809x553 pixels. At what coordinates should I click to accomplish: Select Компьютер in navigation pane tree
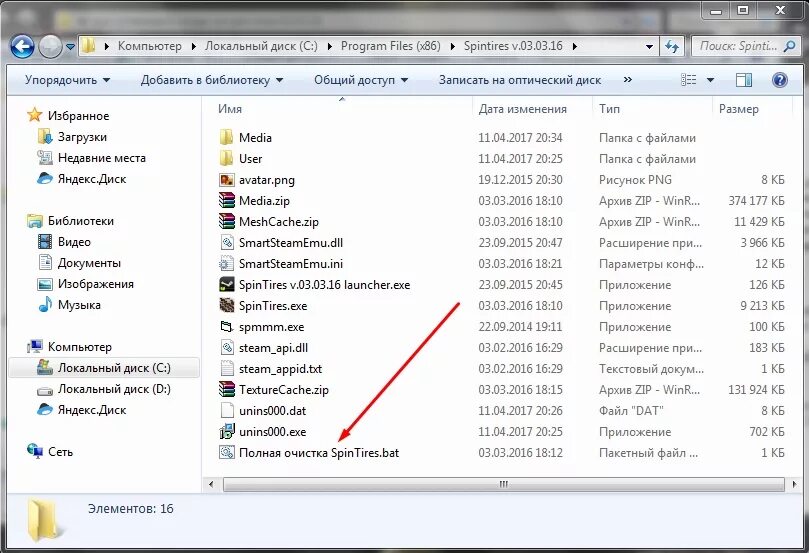pyautogui.click(x=79, y=347)
